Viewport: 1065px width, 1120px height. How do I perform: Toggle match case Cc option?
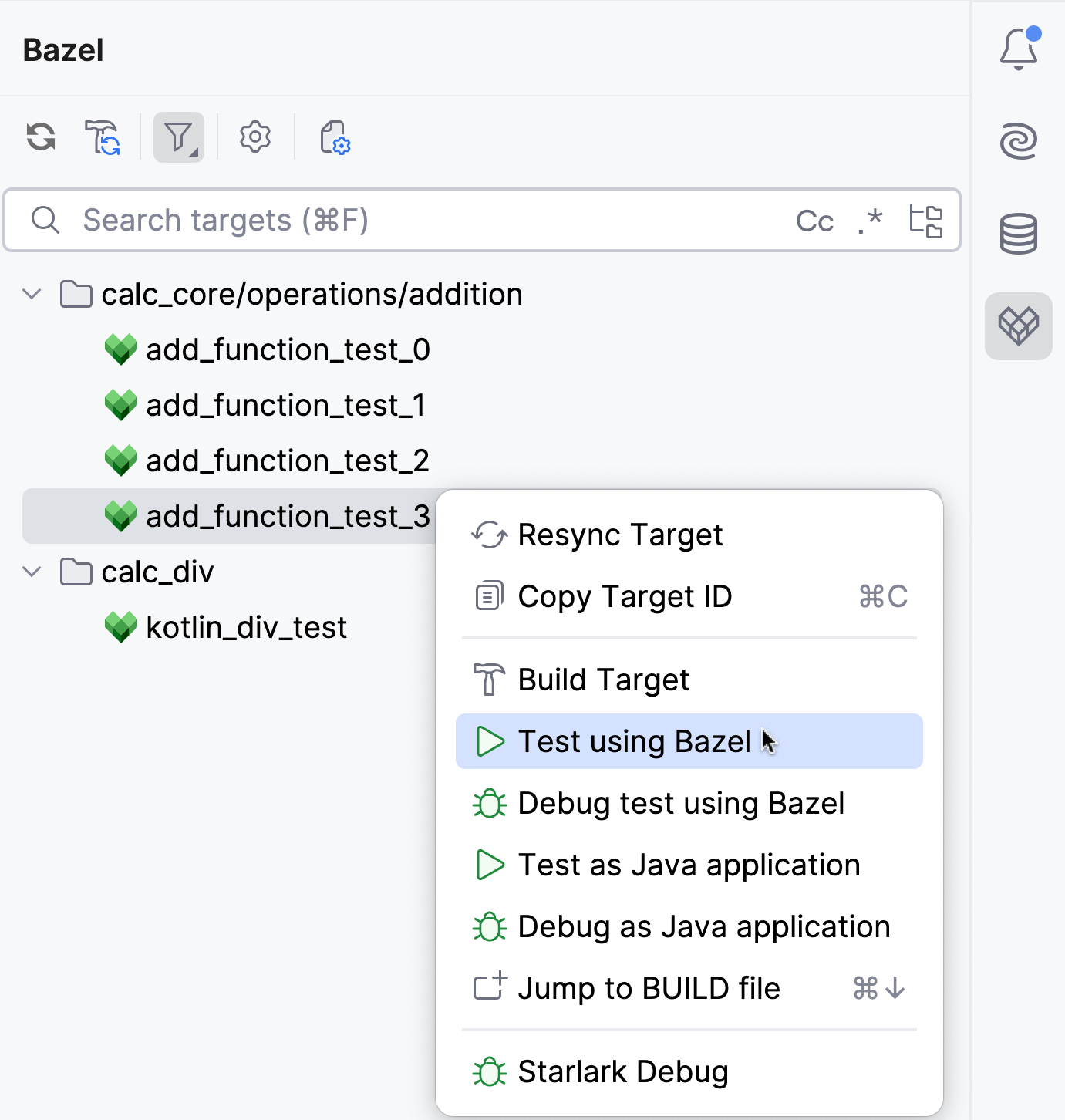(814, 221)
